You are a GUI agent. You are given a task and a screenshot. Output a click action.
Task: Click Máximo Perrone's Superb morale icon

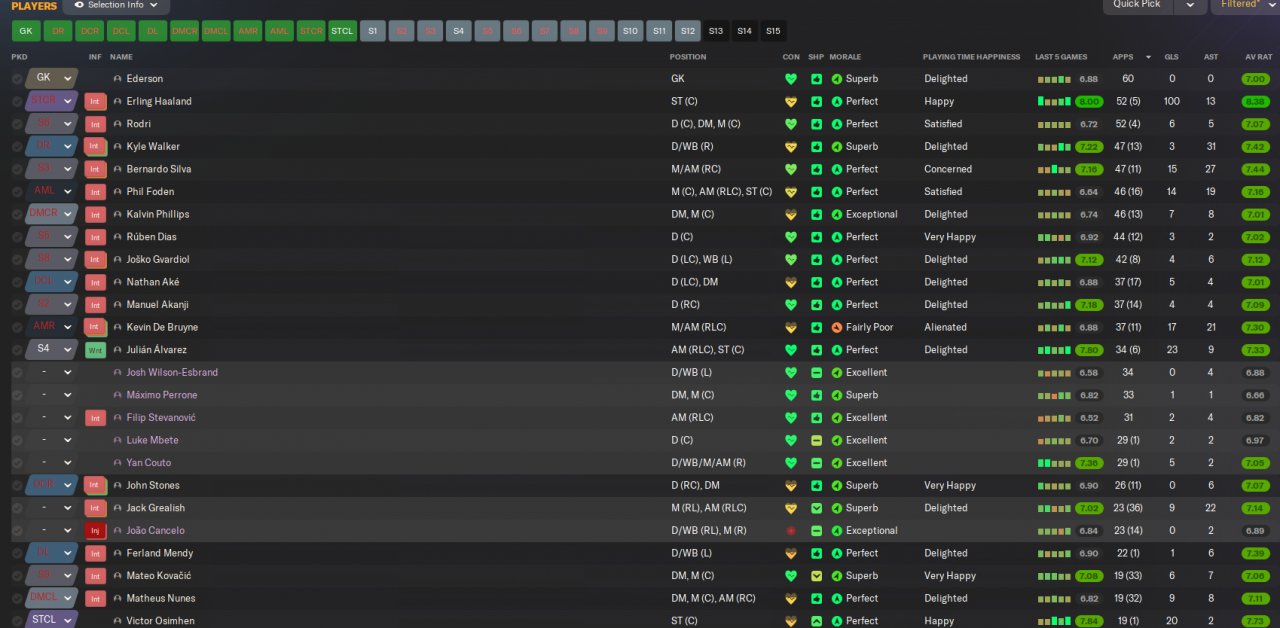(x=837, y=395)
